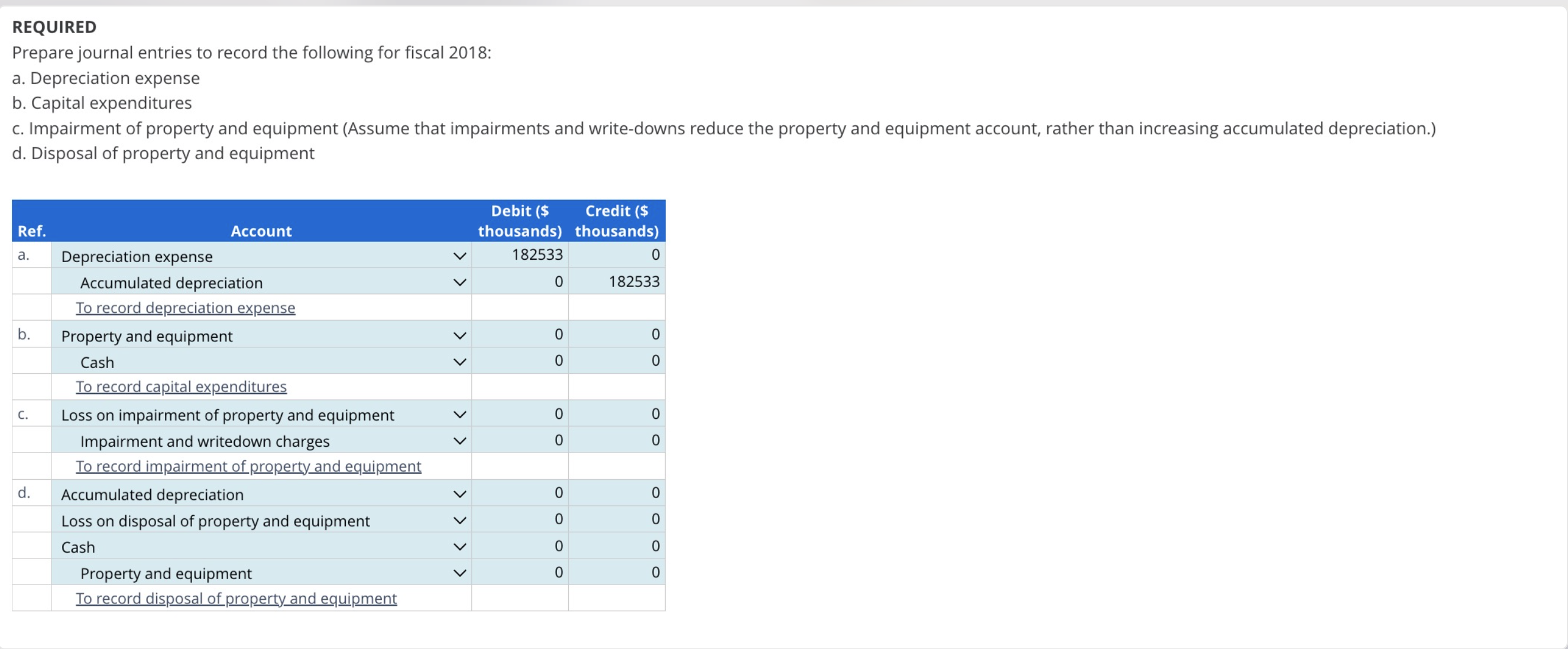Click the To record impairment of property and equipment link
This screenshot has height=649, width=1568.
point(248,466)
